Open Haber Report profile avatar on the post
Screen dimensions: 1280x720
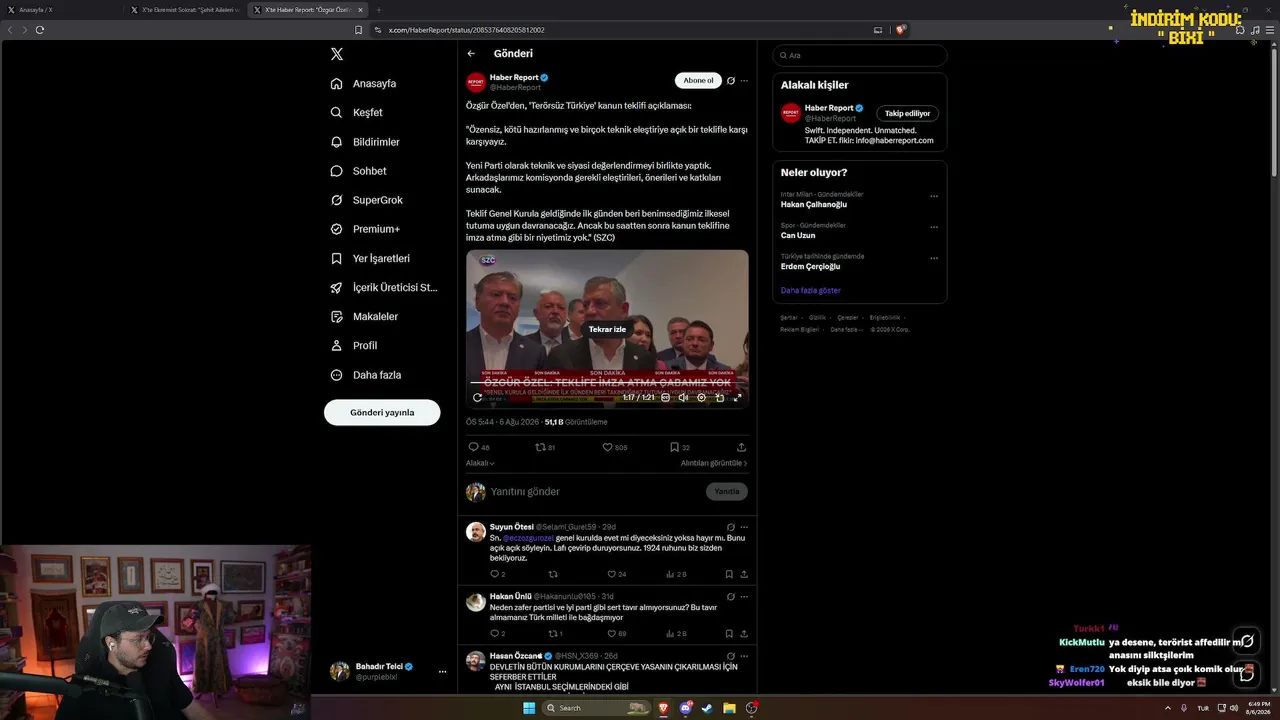pos(476,82)
